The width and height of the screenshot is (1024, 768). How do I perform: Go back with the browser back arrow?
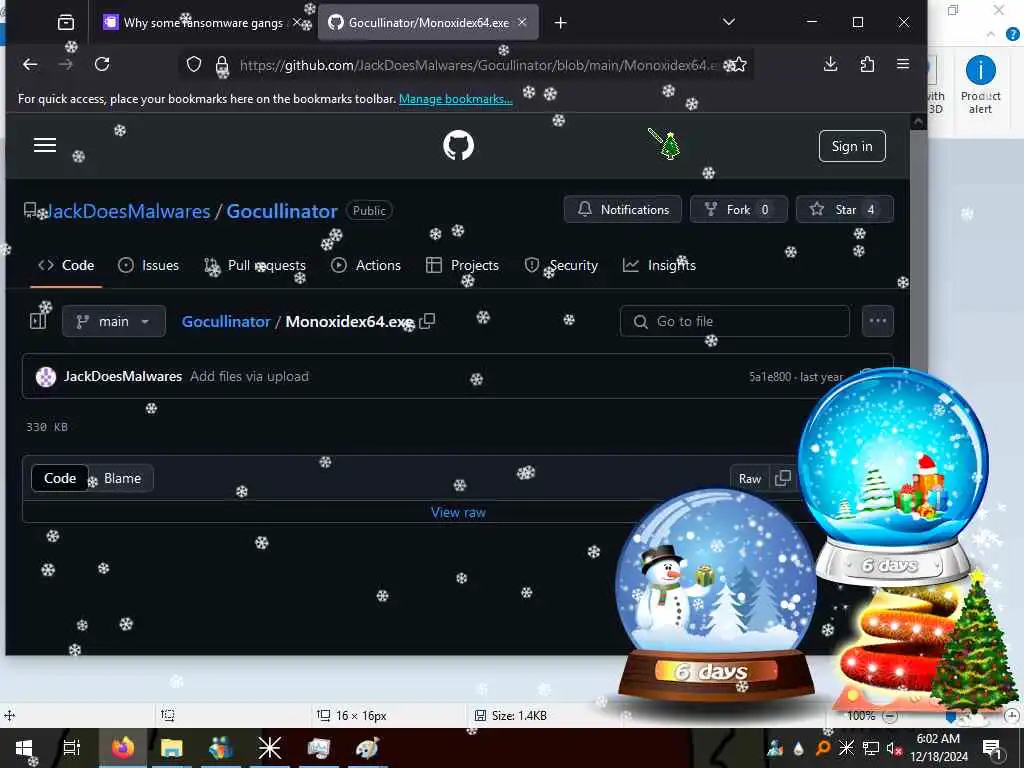(x=30, y=64)
